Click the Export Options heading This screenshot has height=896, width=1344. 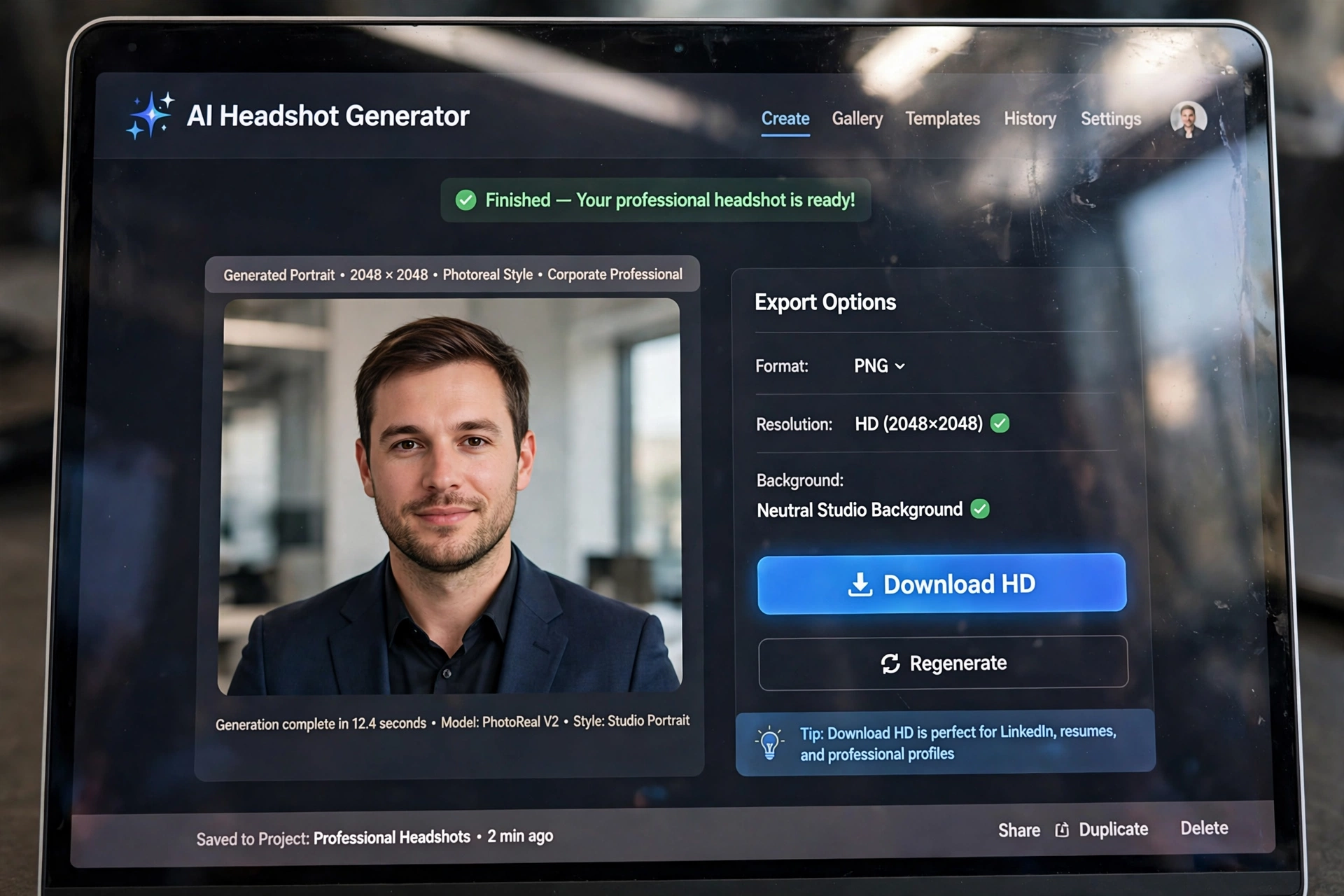click(x=825, y=302)
